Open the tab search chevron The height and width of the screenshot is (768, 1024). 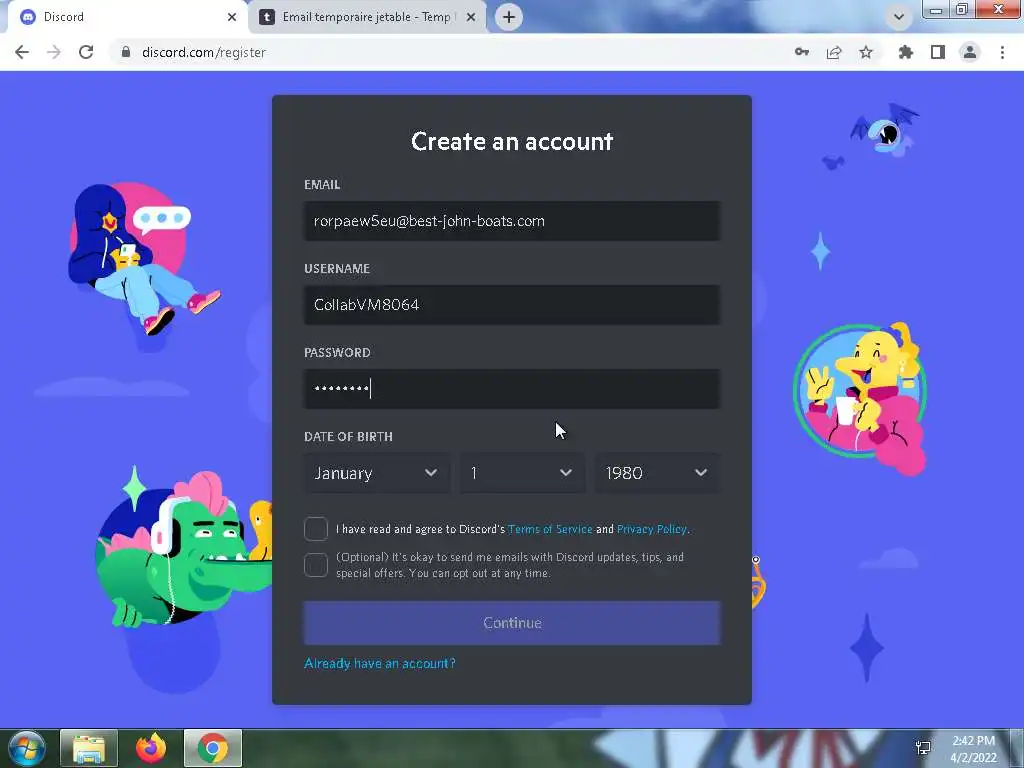(899, 17)
